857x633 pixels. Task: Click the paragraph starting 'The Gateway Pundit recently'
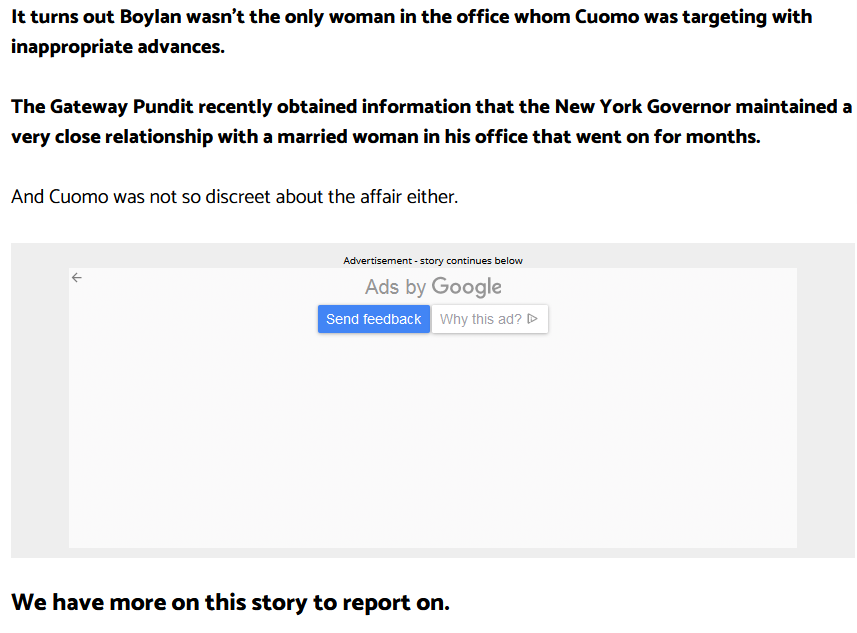tap(431, 121)
